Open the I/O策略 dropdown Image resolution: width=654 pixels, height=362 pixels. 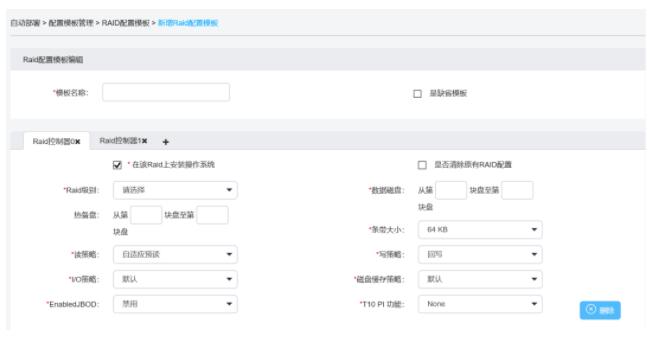175,279
